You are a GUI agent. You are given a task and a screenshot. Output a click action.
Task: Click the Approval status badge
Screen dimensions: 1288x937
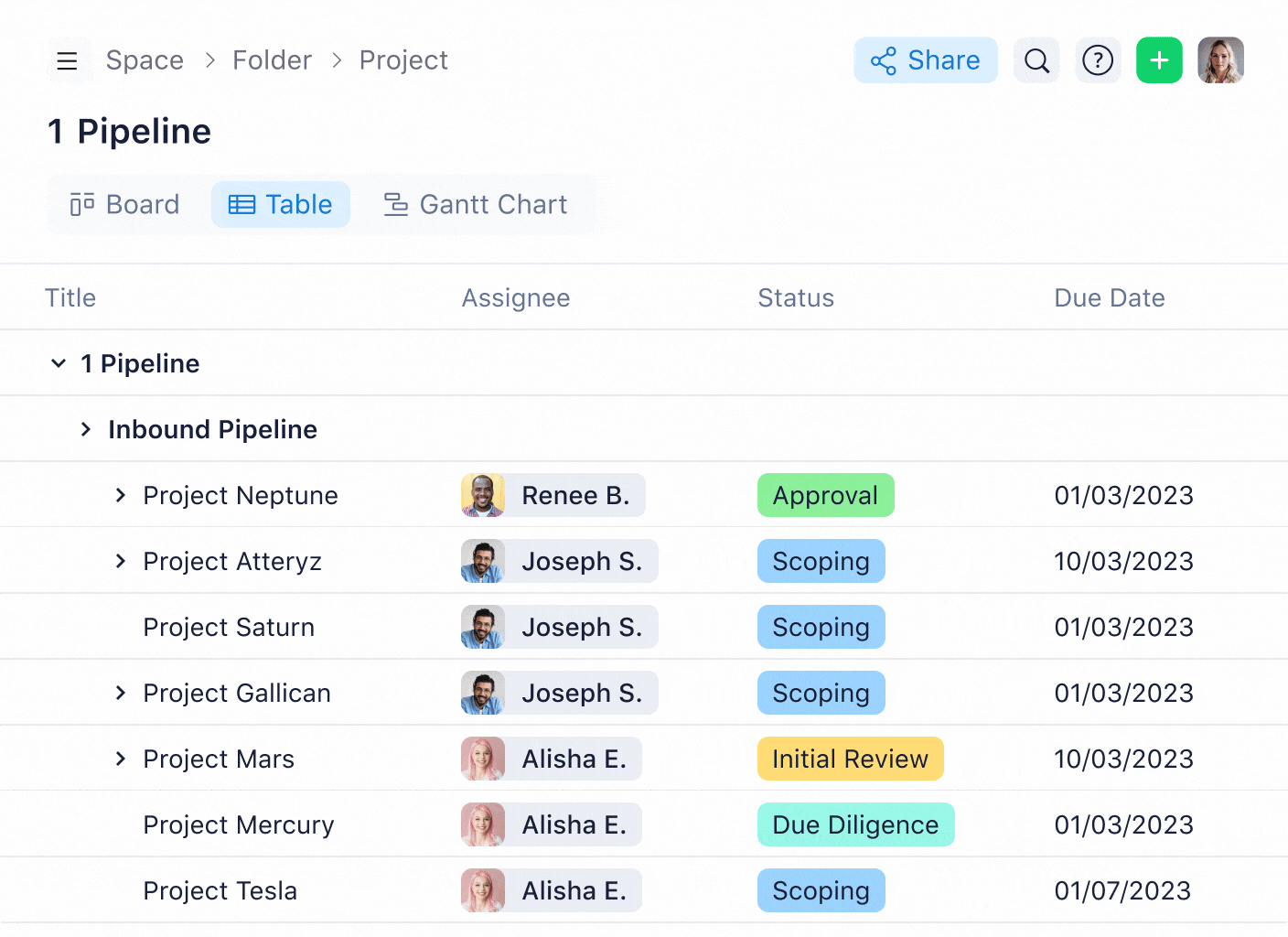click(x=826, y=495)
